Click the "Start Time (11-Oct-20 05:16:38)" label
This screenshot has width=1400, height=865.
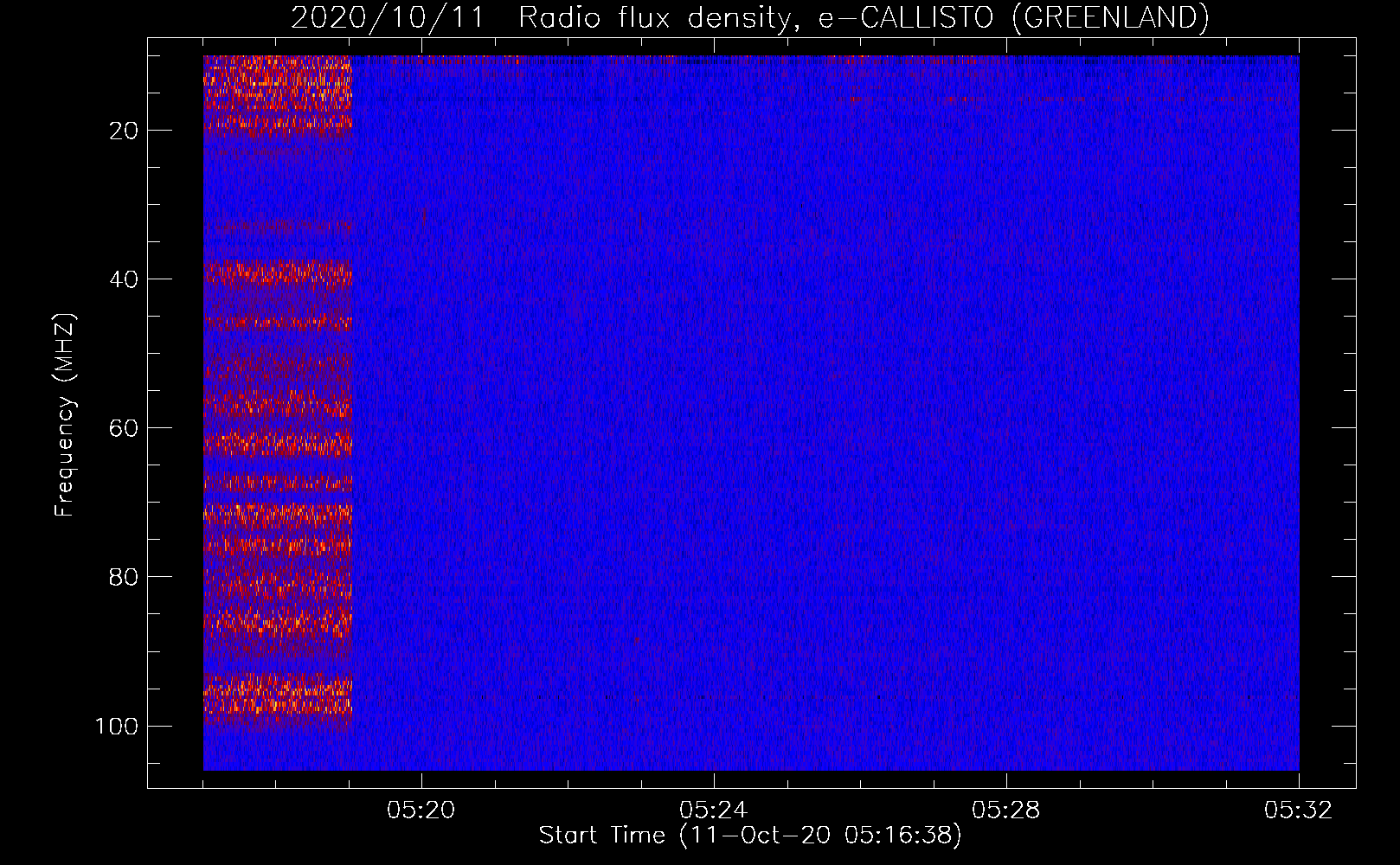tap(750, 836)
